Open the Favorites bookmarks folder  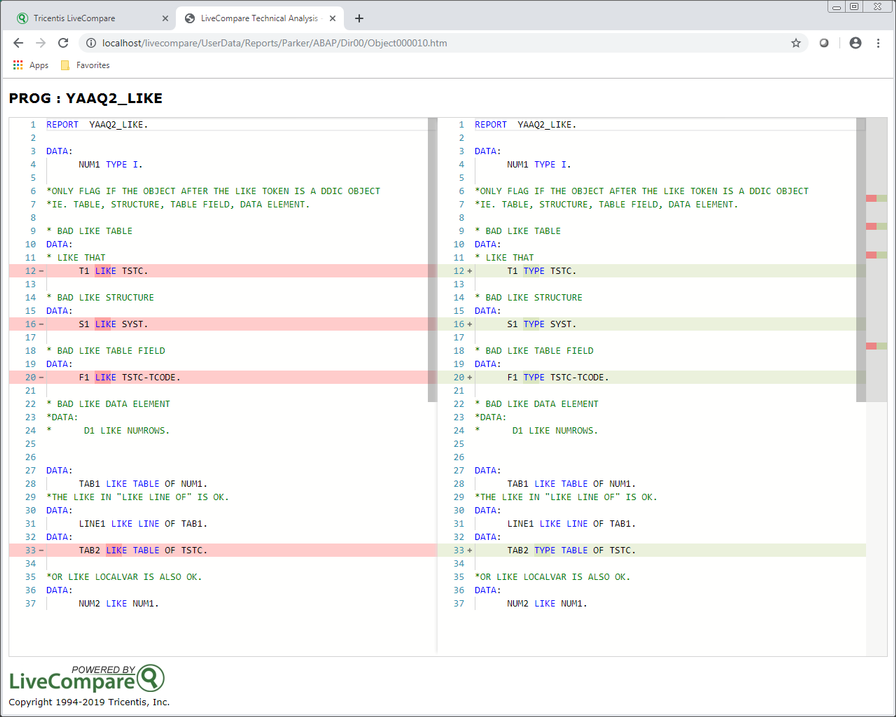click(85, 65)
